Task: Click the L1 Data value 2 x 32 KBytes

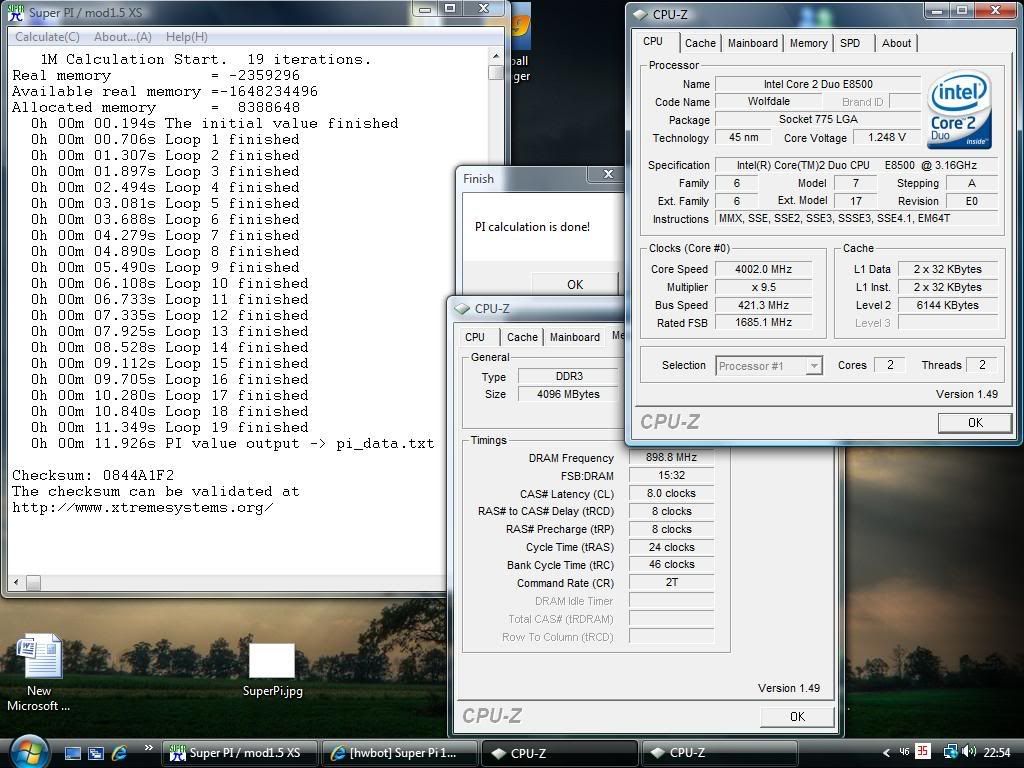Action: [947, 269]
